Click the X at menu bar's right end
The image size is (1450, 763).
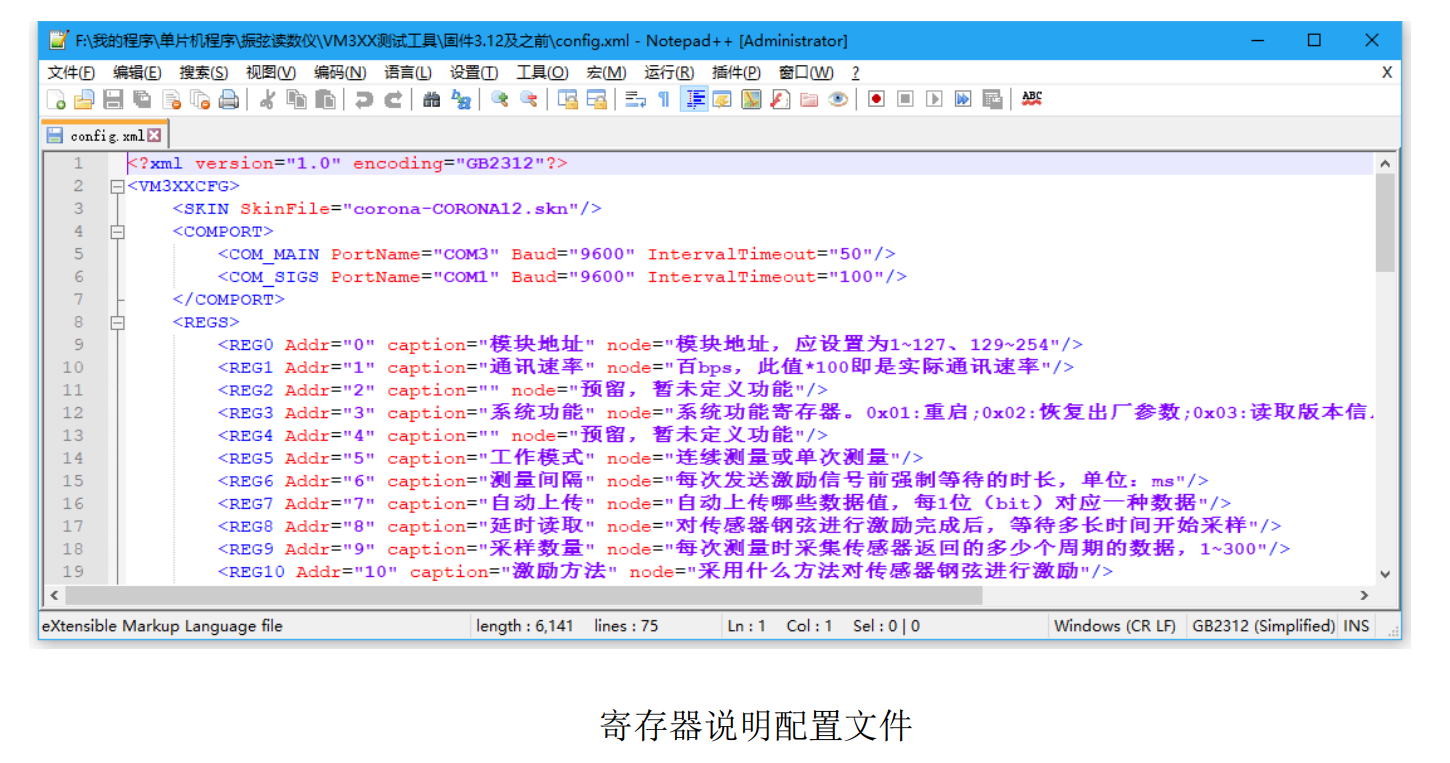(x=1387, y=72)
